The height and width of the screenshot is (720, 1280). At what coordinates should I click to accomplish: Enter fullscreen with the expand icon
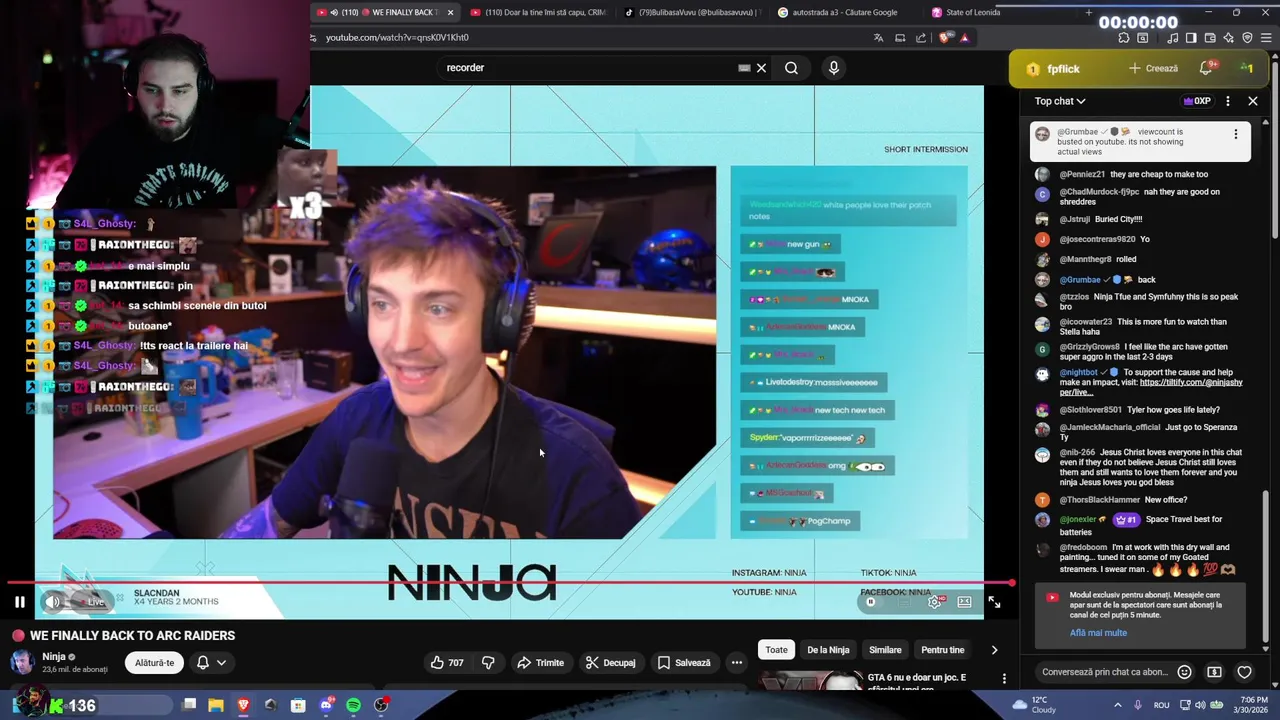pos(994,602)
